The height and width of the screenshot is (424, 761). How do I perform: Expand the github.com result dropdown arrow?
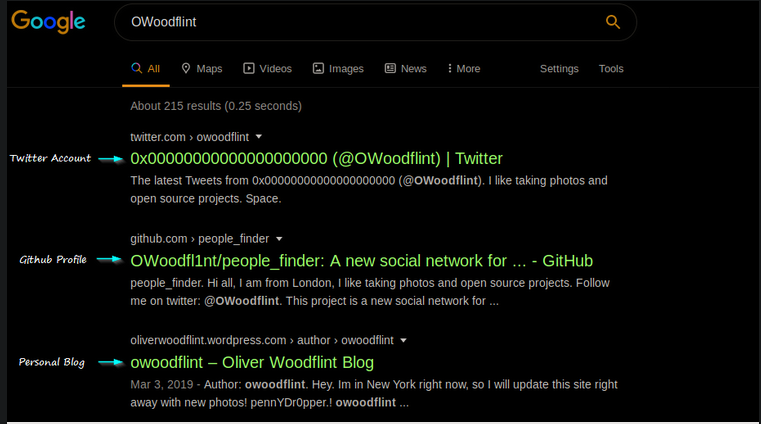tap(279, 239)
